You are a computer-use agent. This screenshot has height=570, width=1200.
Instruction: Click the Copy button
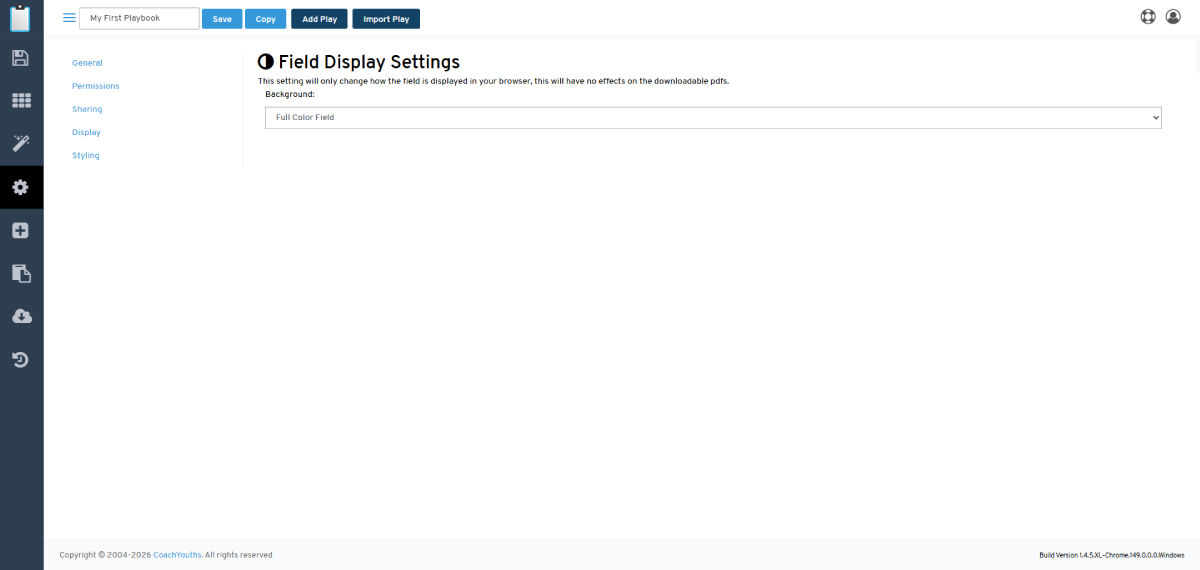point(265,19)
